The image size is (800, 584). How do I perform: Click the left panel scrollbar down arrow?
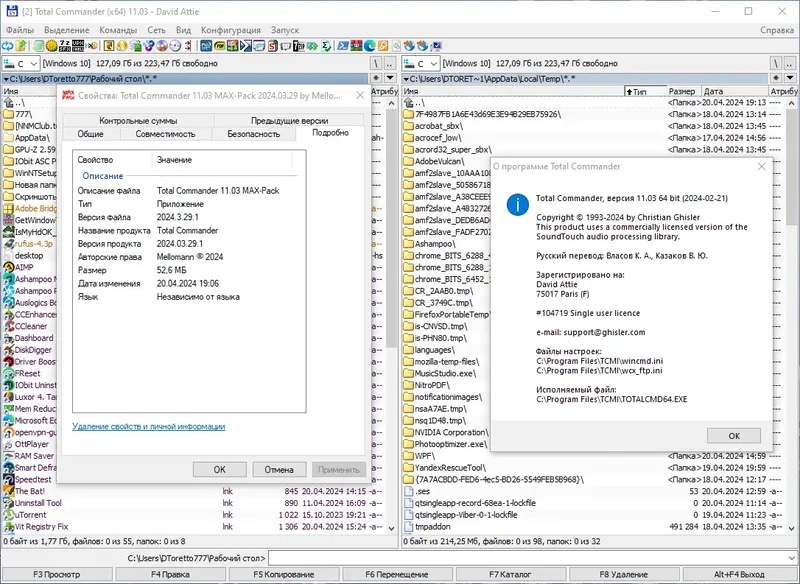coord(392,528)
